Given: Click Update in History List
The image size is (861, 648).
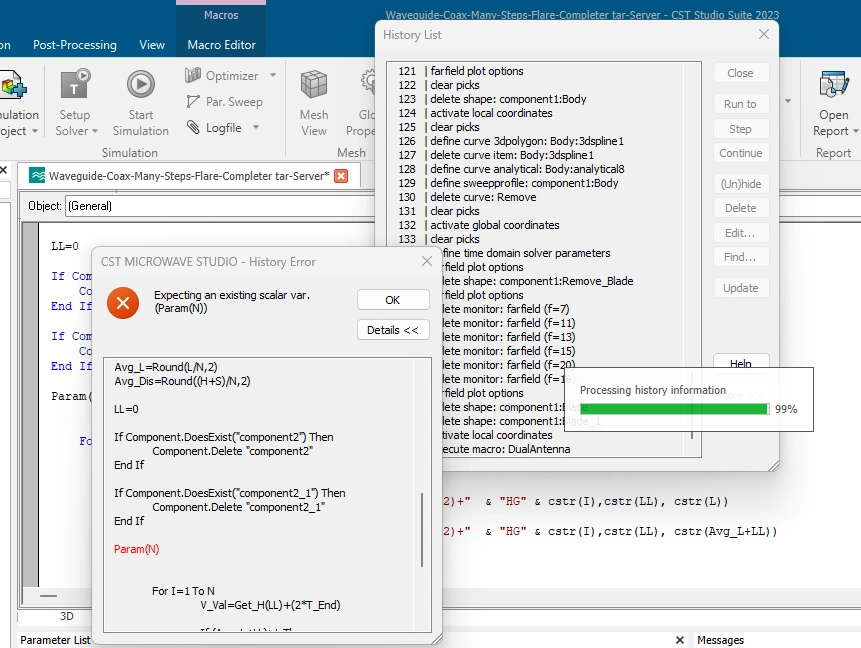Looking at the screenshot, I should [x=741, y=288].
